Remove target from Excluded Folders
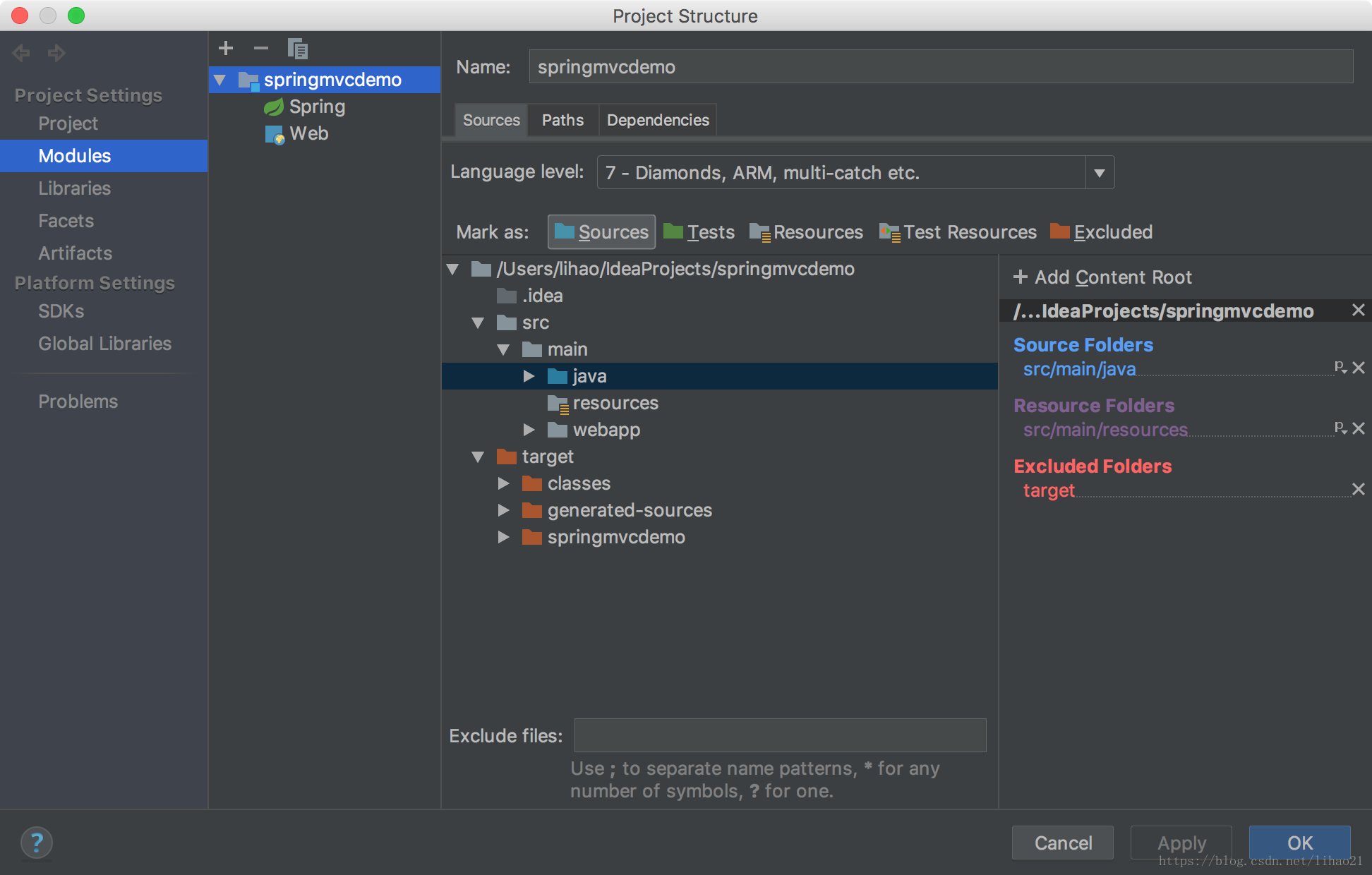1372x875 pixels. [1359, 489]
